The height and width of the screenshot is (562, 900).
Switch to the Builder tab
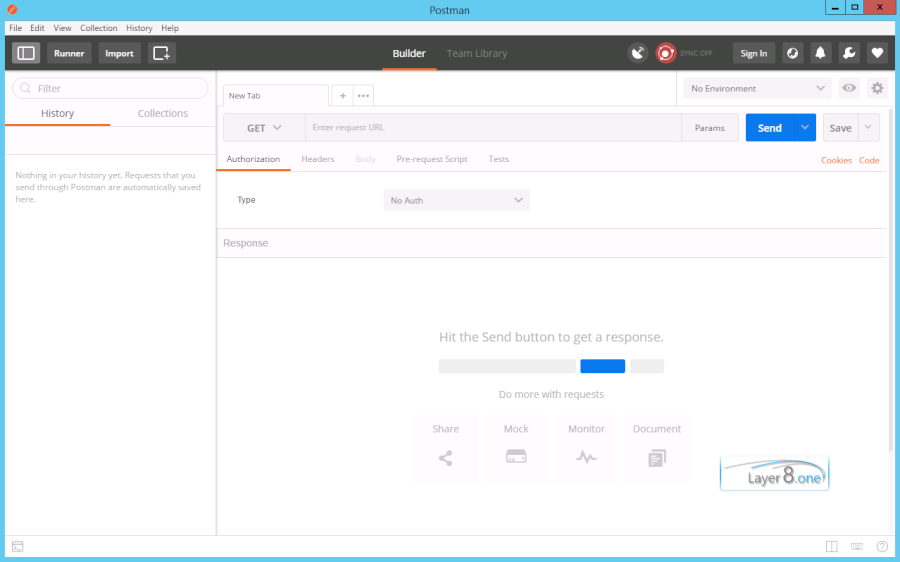tap(409, 53)
